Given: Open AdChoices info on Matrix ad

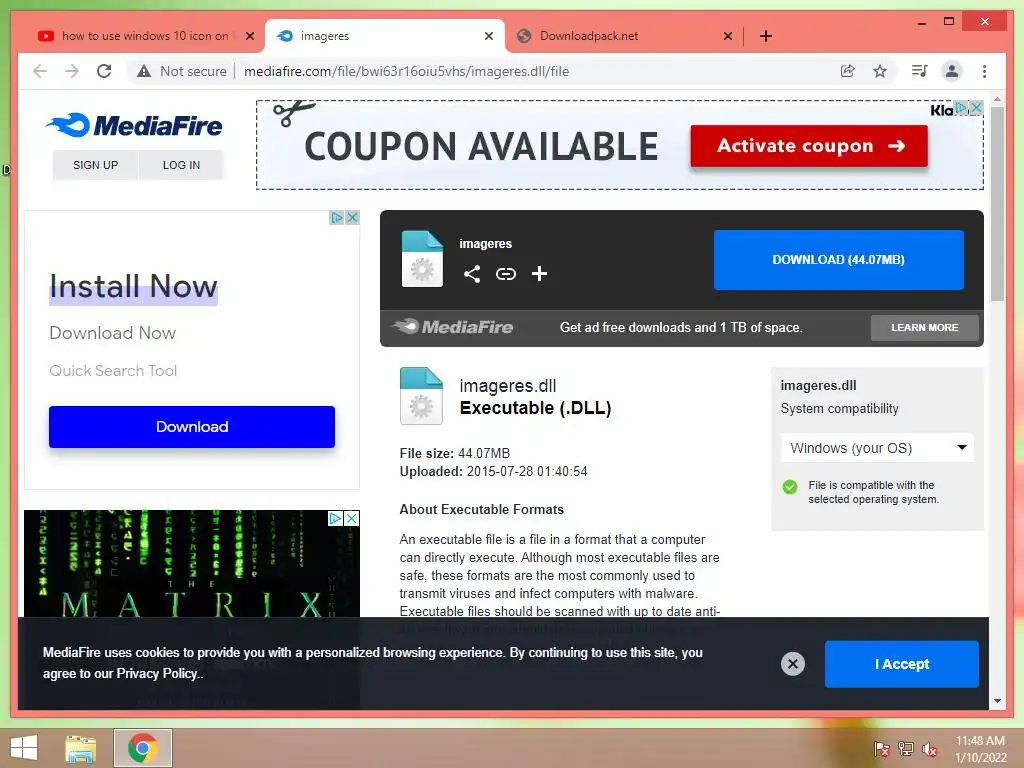Looking at the screenshot, I should click(336, 518).
